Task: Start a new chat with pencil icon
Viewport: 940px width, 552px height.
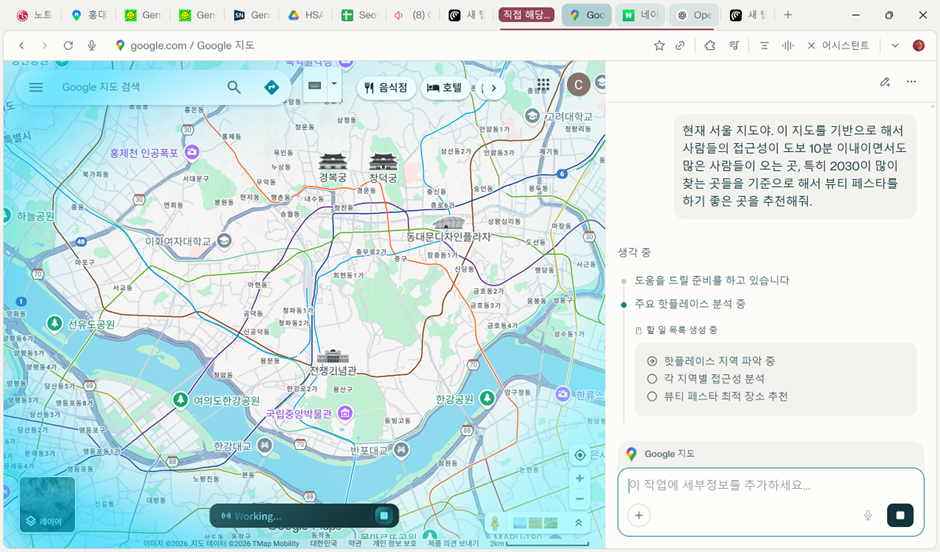Action: [x=885, y=82]
